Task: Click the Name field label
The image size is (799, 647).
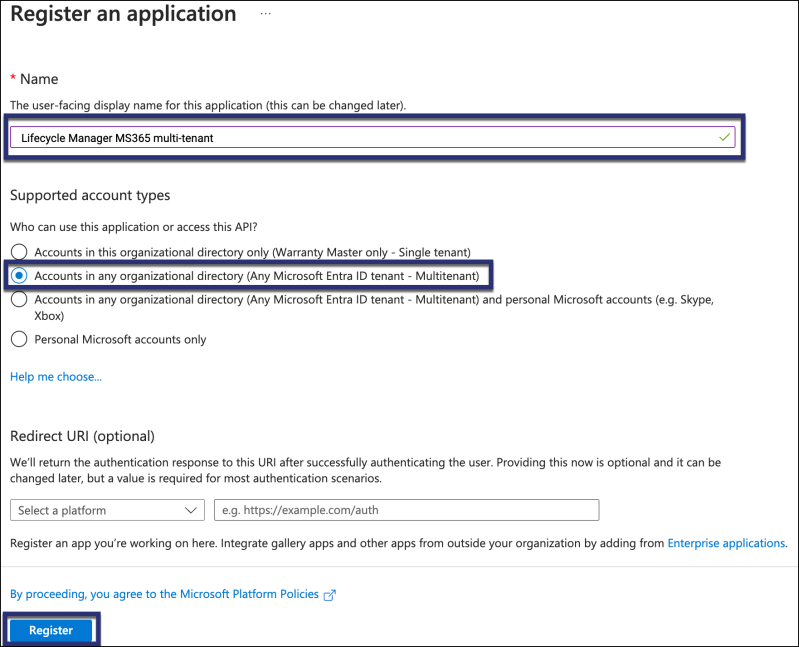Action: 39,79
